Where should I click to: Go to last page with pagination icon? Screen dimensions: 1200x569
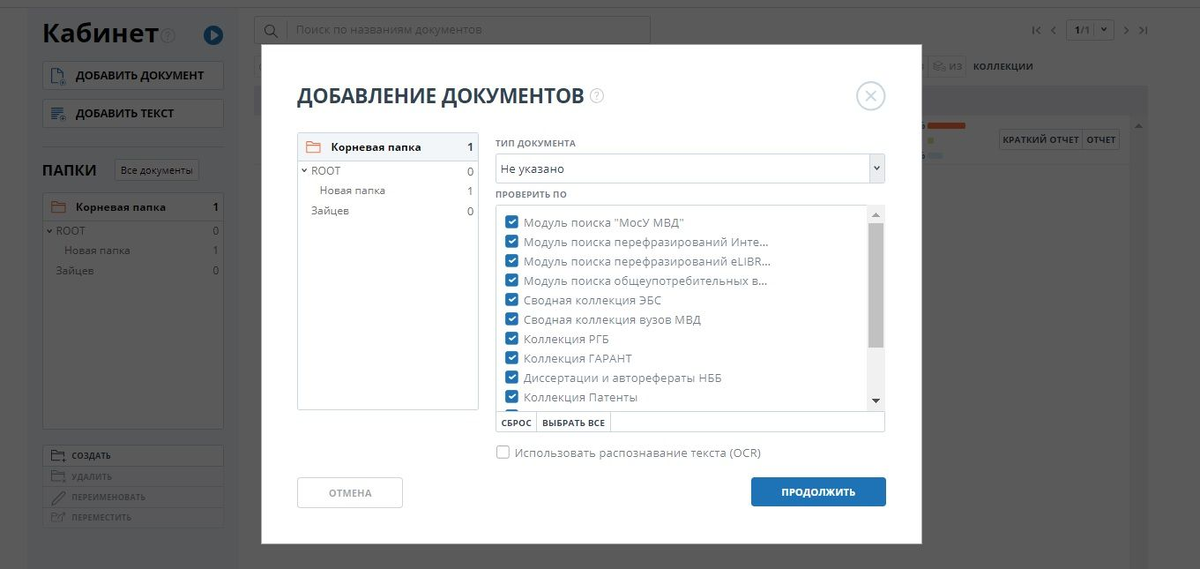click(x=1143, y=31)
